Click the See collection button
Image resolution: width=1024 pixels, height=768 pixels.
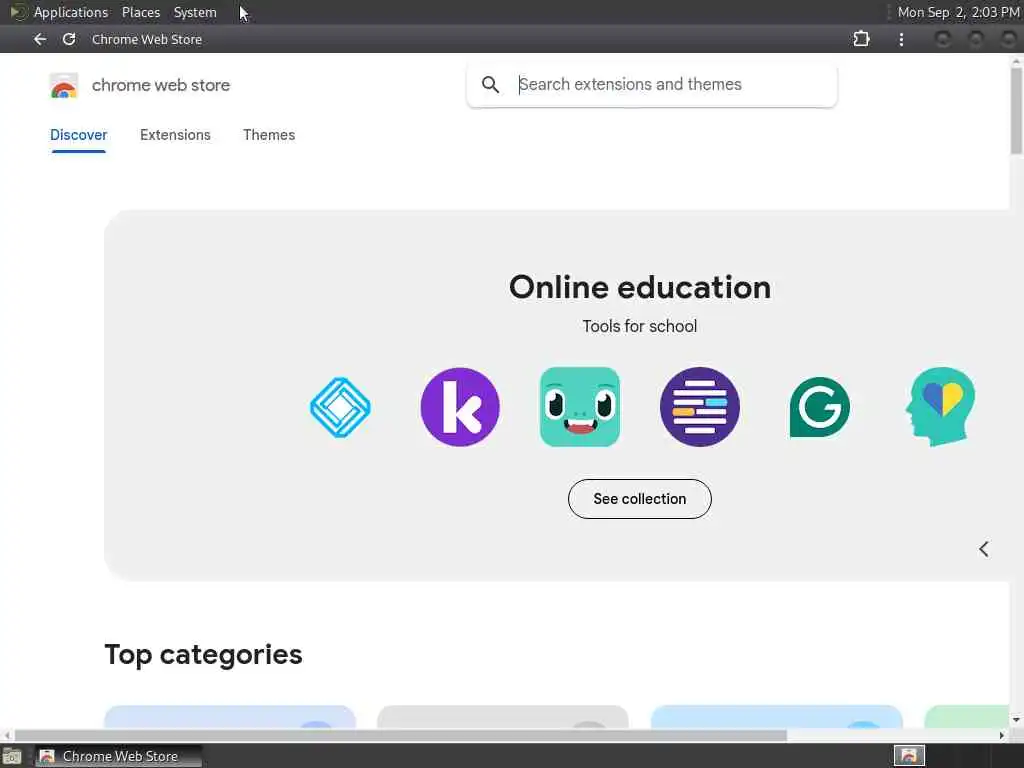click(x=640, y=499)
